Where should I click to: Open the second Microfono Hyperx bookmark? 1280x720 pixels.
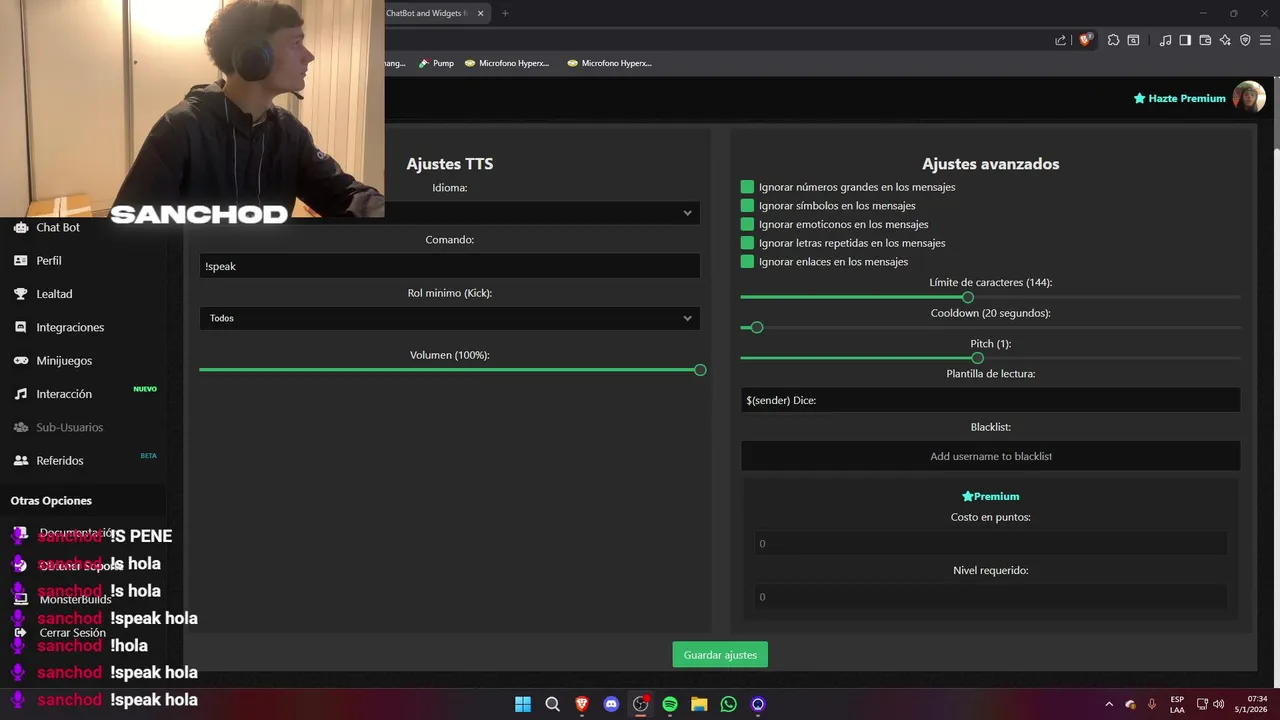[609, 63]
